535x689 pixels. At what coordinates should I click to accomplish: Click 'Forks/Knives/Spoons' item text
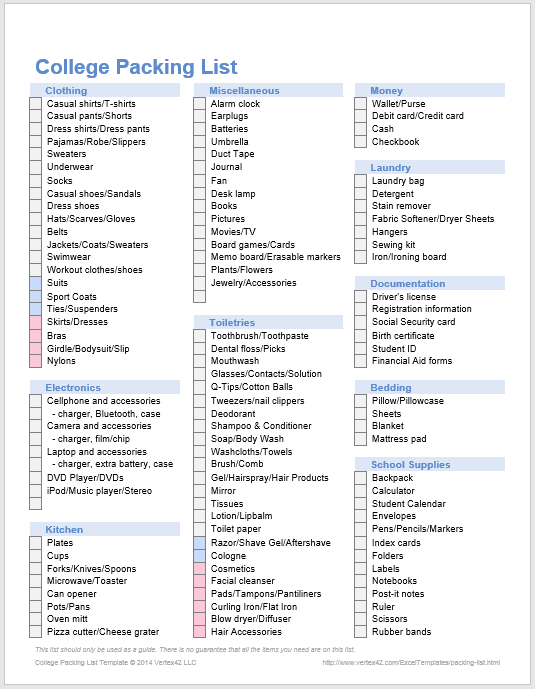coord(92,569)
